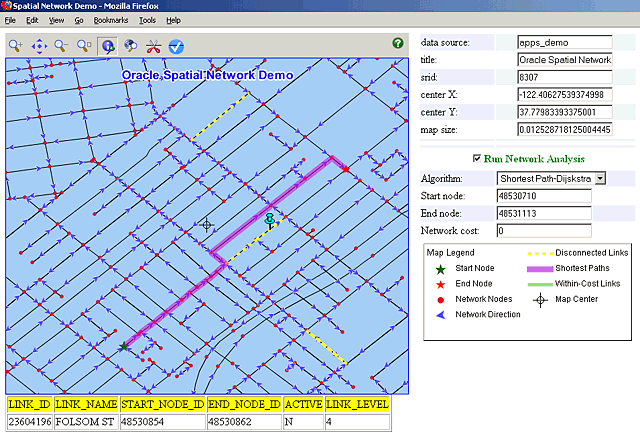Click the globe network node tool

point(131,45)
